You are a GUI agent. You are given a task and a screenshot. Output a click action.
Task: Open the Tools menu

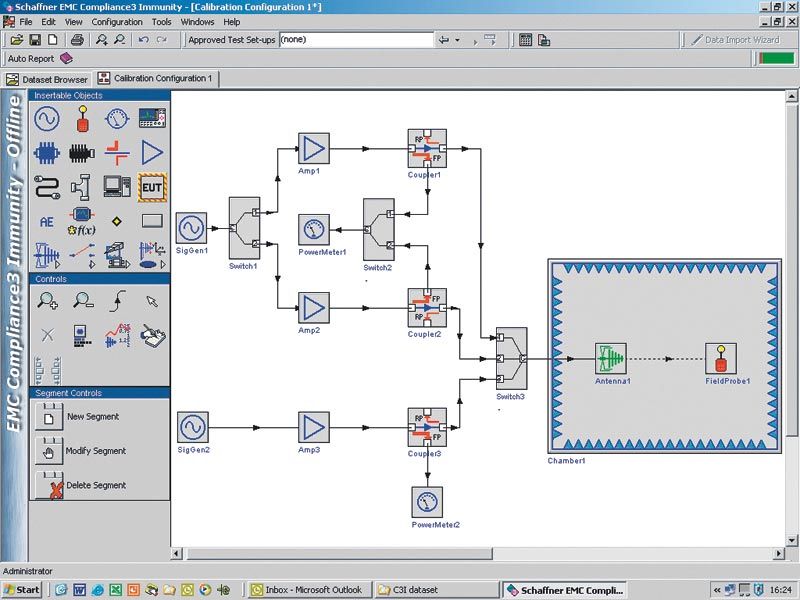pos(161,22)
